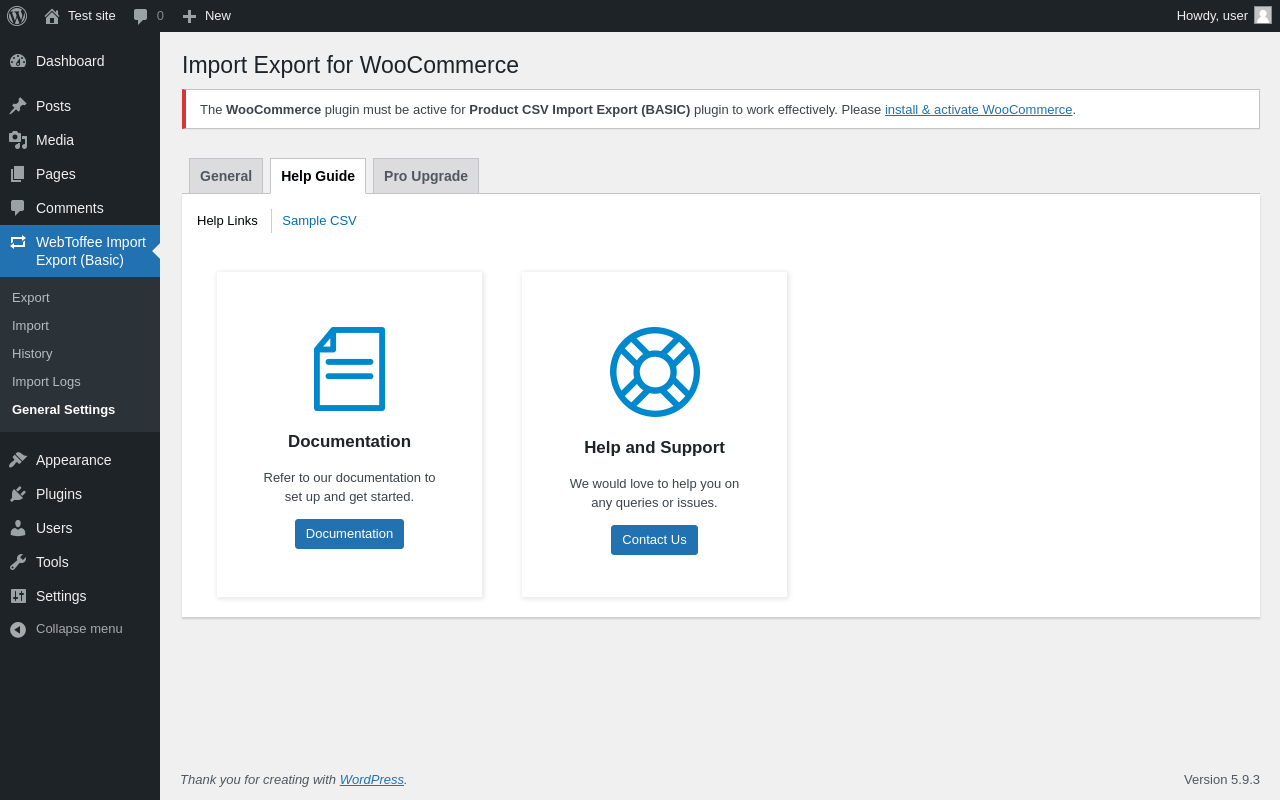Click the Documentation card heading

349,442
